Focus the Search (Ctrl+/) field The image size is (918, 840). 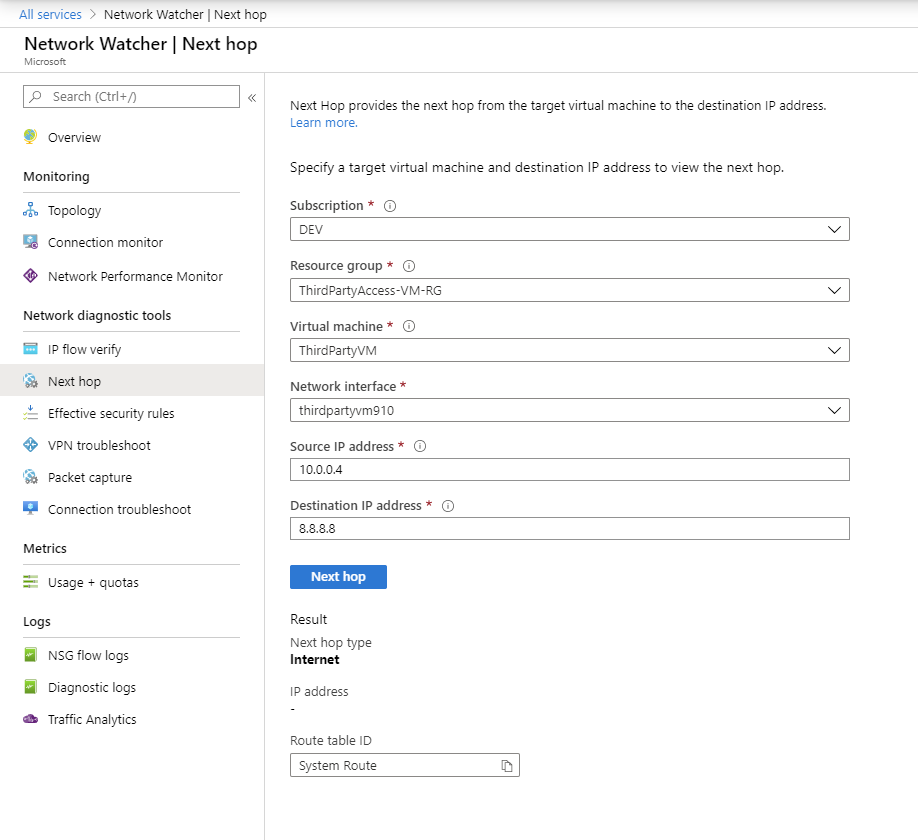[132, 97]
